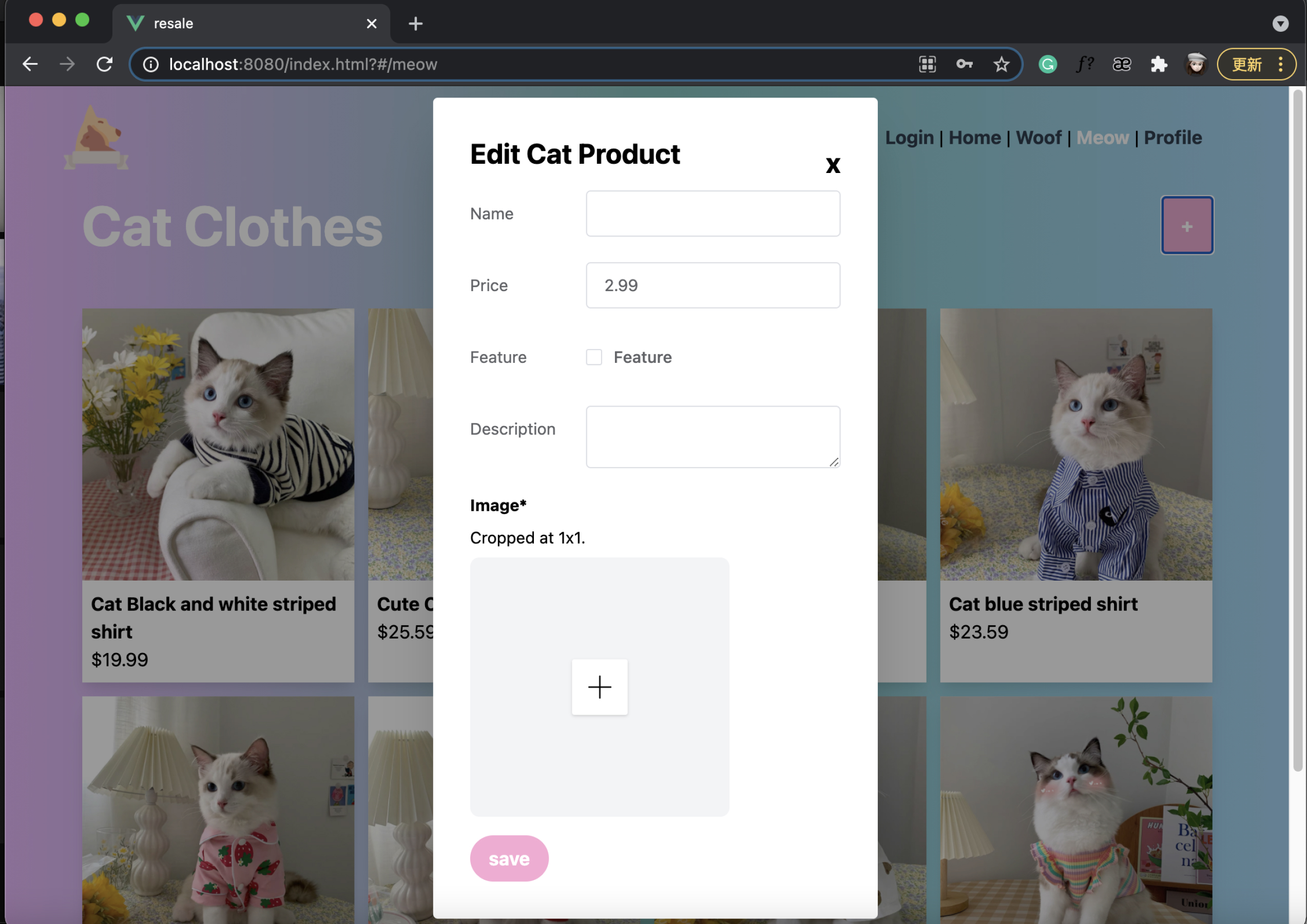Open the Extensions puzzle icon
The height and width of the screenshot is (924, 1307).
1159,64
